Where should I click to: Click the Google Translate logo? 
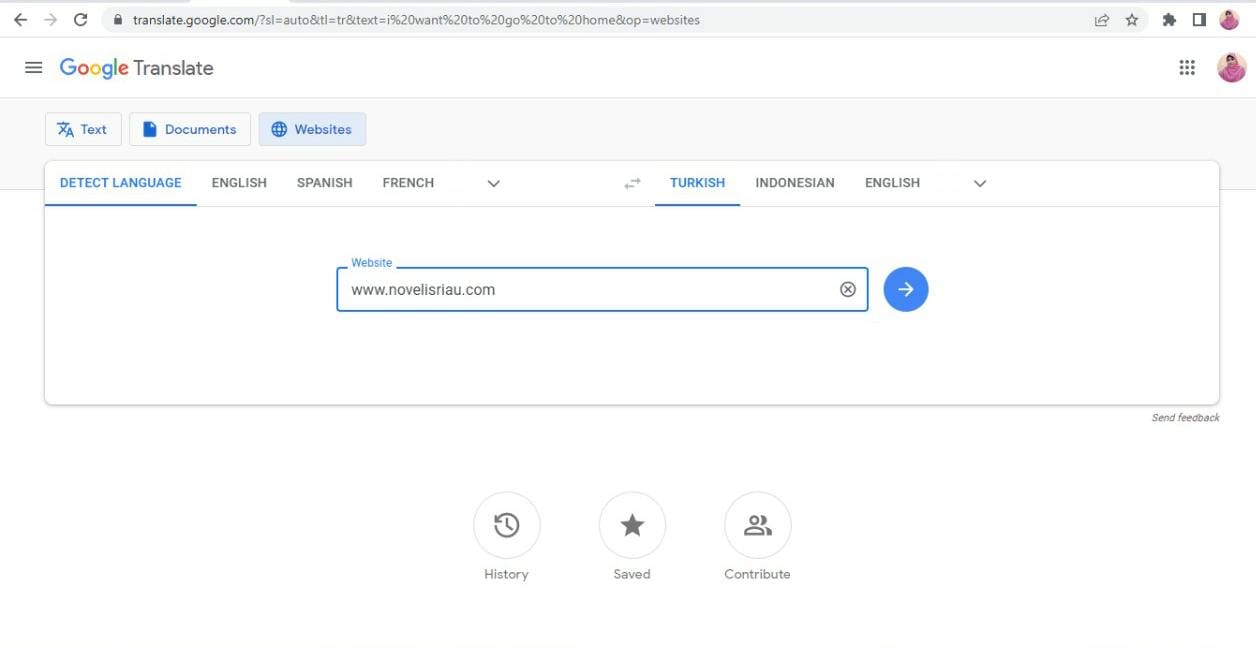pos(137,68)
